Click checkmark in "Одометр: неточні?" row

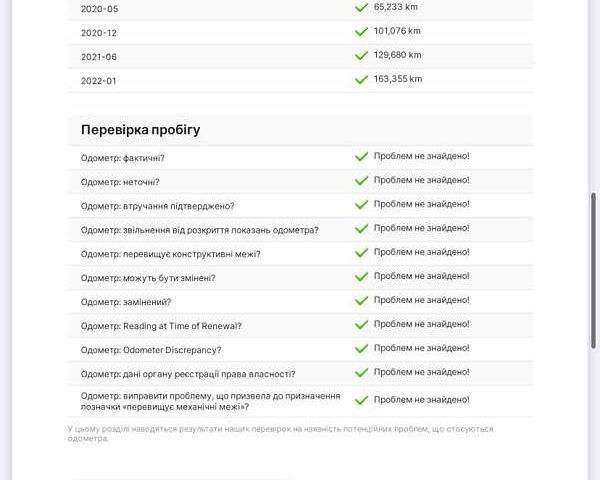361,181
